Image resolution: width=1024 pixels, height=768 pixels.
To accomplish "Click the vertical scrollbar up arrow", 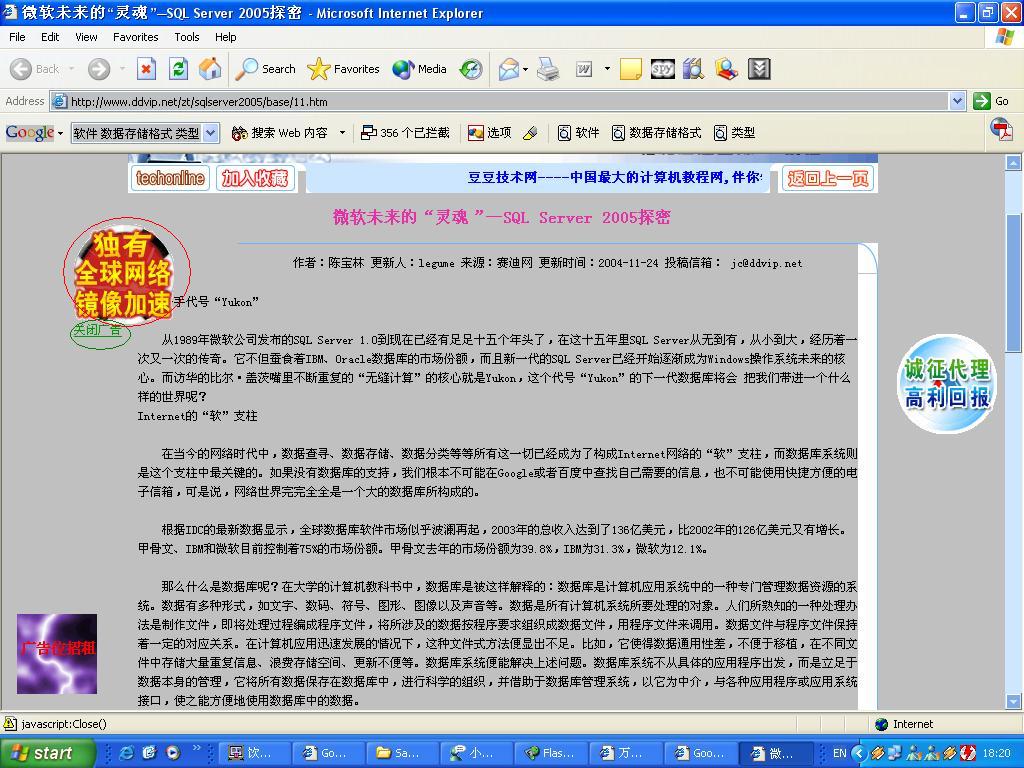I will coord(1014,162).
